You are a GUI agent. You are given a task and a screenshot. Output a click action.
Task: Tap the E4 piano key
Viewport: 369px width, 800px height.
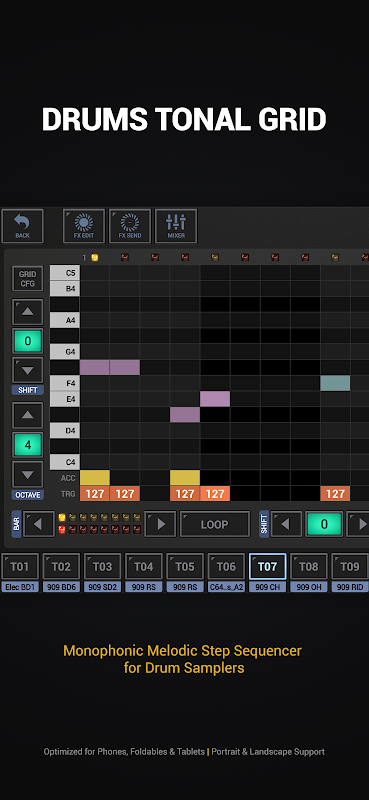pos(65,399)
